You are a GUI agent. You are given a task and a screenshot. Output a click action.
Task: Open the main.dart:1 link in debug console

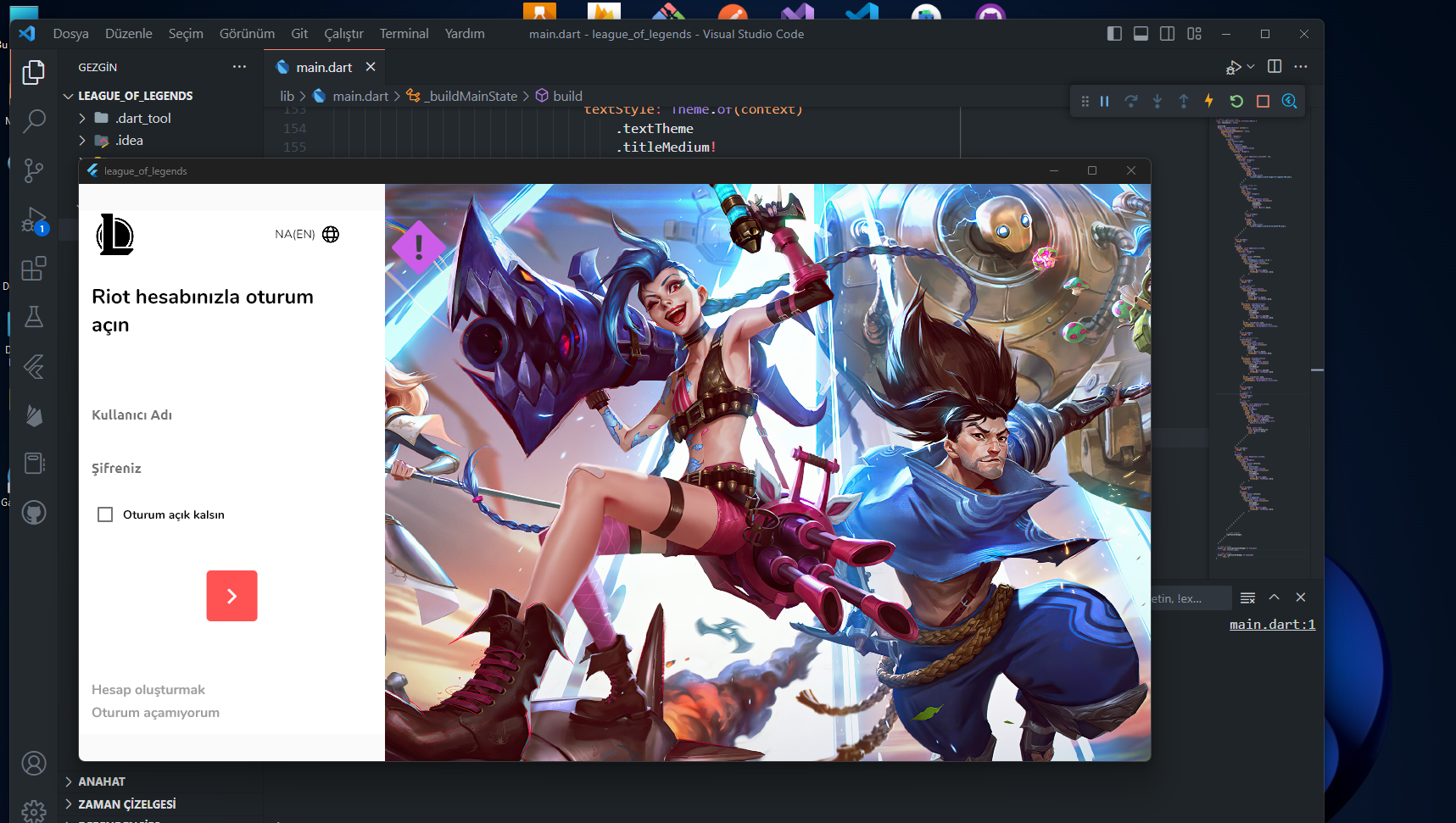(1271, 624)
